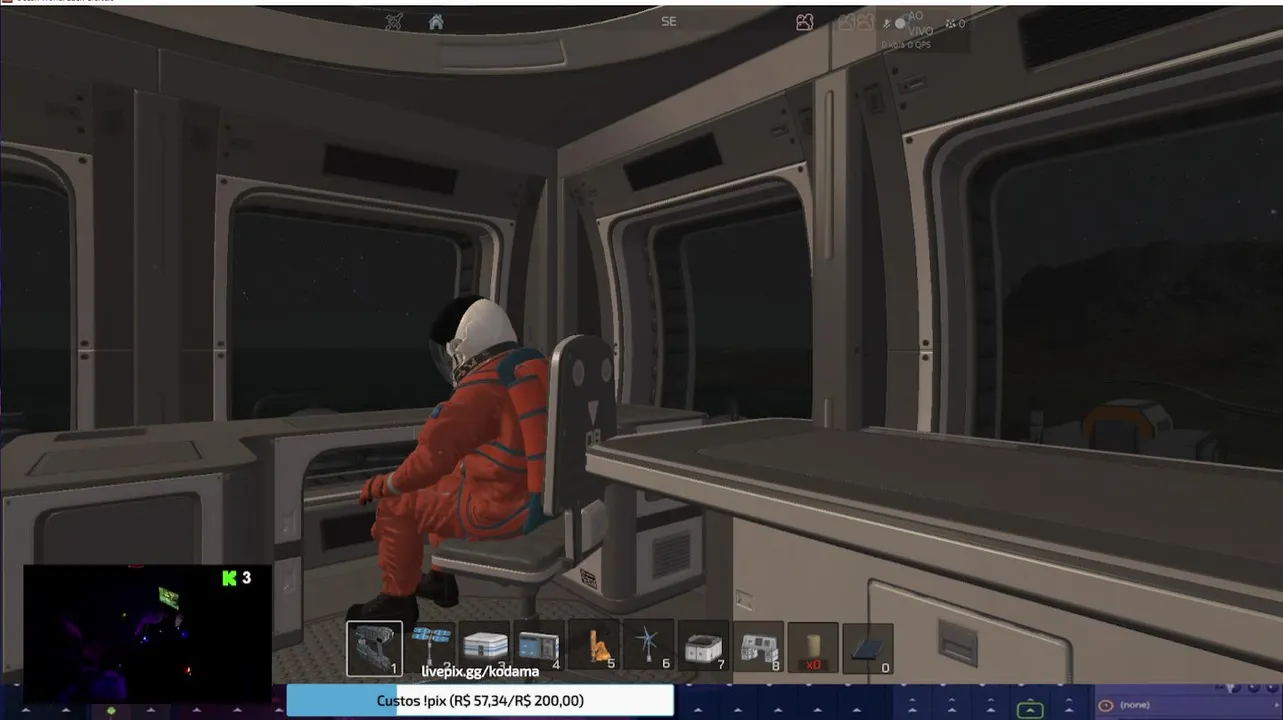Pick the orange robotic arm in slot 5
This screenshot has width=1283, height=720.
pyautogui.click(x=593, y=646)
